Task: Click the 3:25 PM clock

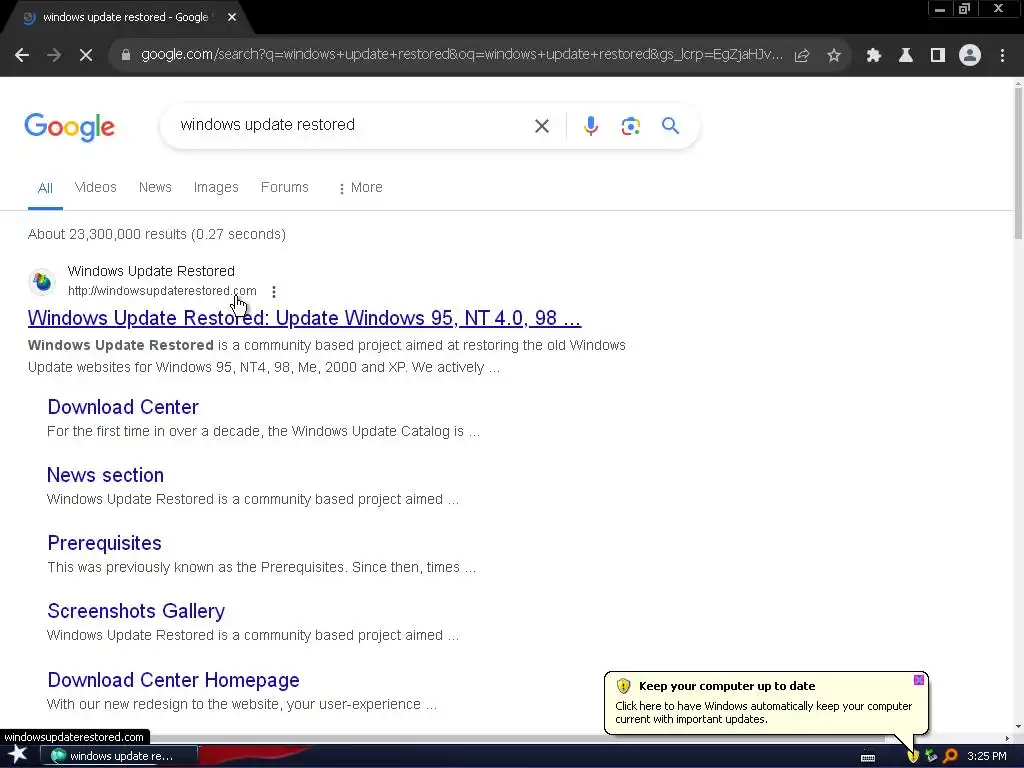Action: click(x=987, y=756)
